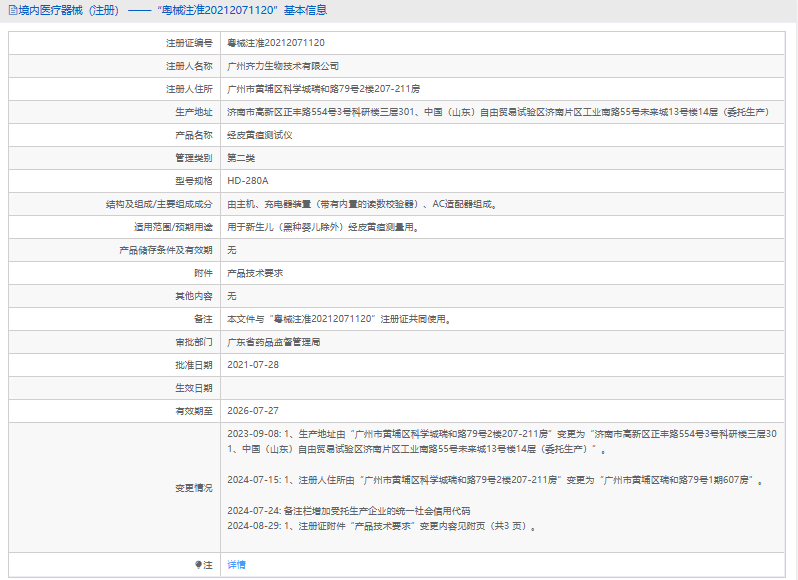The image size is (798, 580).
Task: Click the 适用范围 value about 新生儿
Action: point(322,227)
